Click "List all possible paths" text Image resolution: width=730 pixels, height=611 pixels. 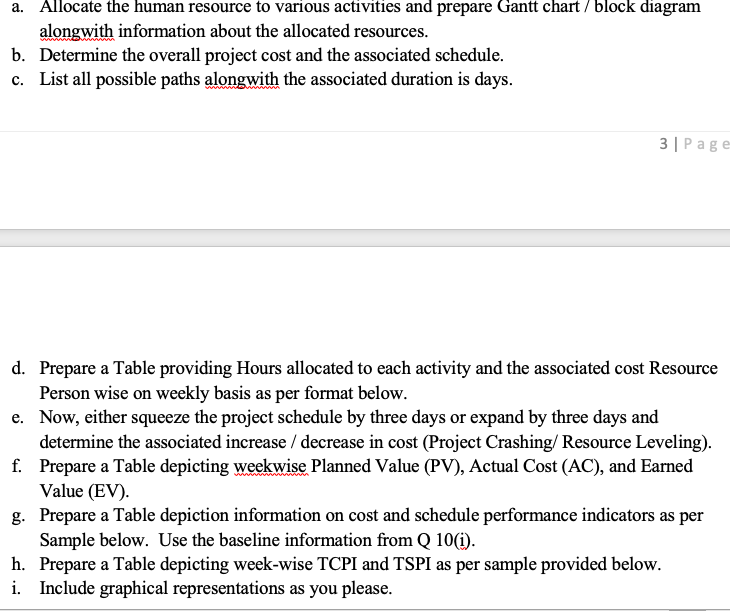[120, 79]
